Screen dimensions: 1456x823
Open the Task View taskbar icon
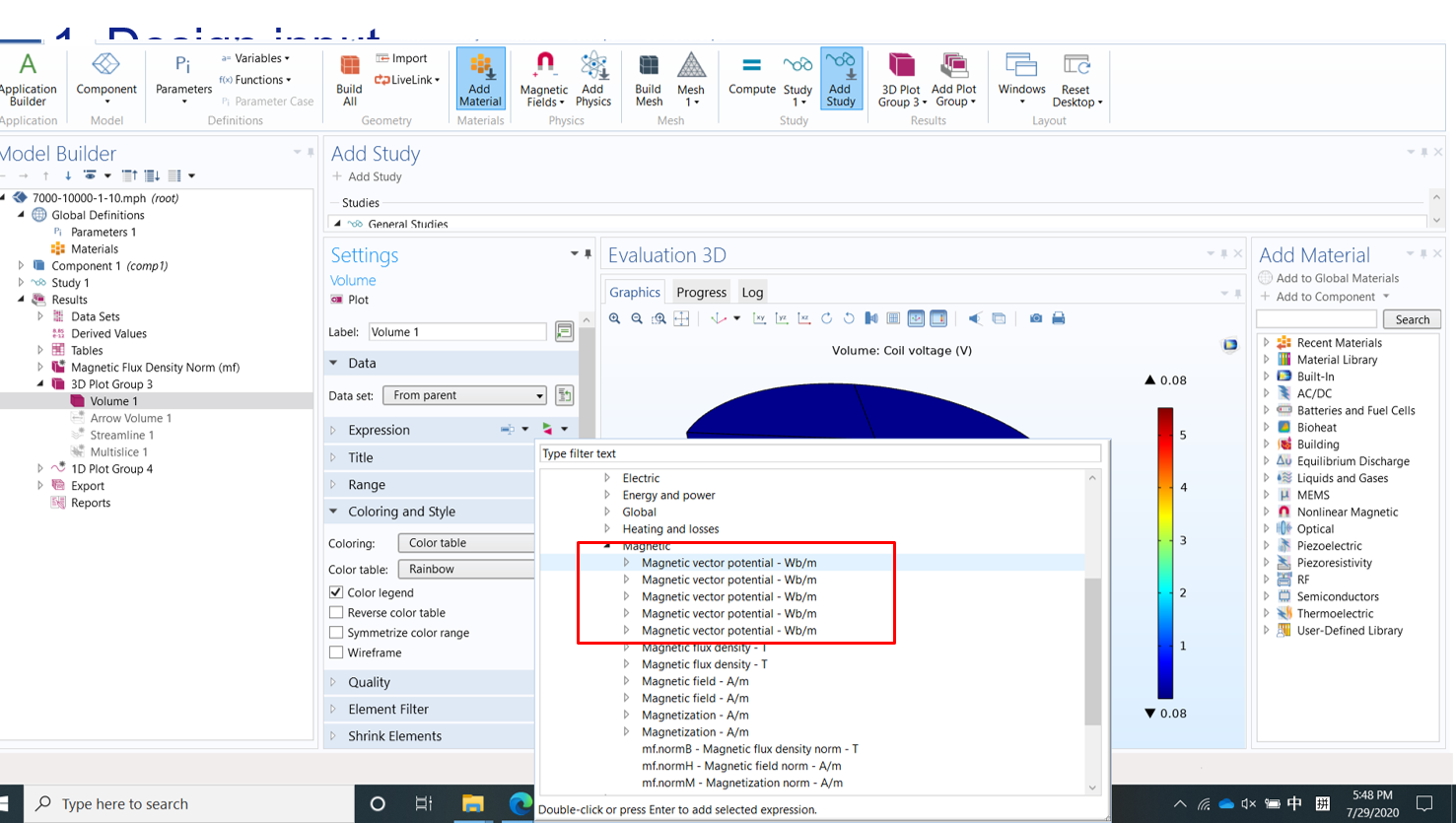pos(424,803)
